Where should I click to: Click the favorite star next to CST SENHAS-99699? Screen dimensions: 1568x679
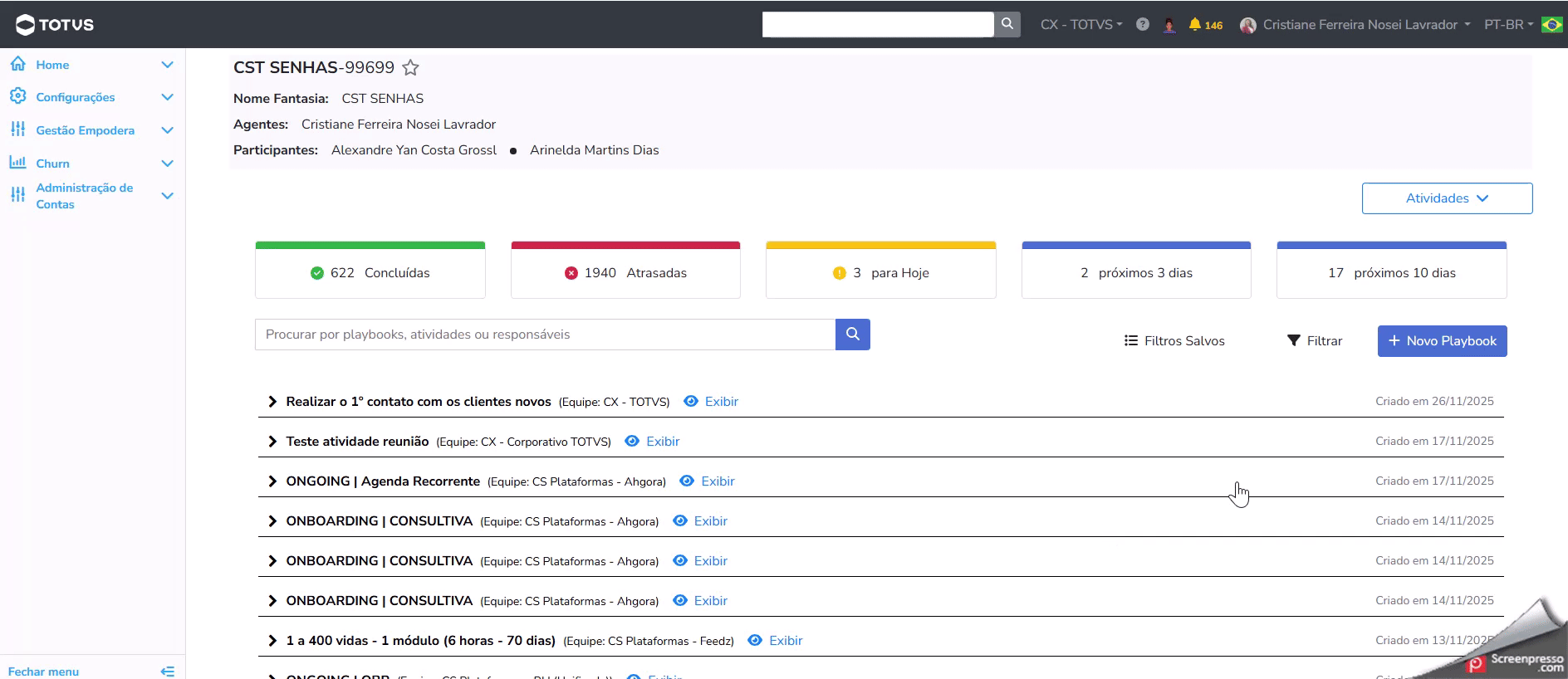point(410,68)
